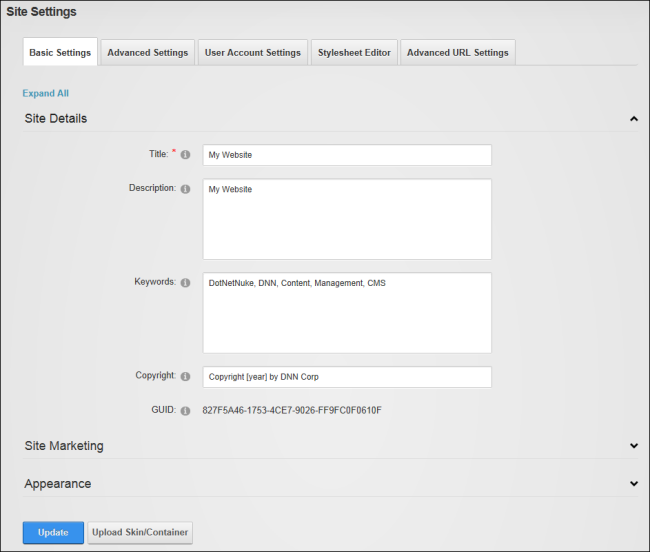The height and width of the screenshot is (552, 650).
Task: Click the info icon beside Copyright
Action: click(x=185, y=376)
